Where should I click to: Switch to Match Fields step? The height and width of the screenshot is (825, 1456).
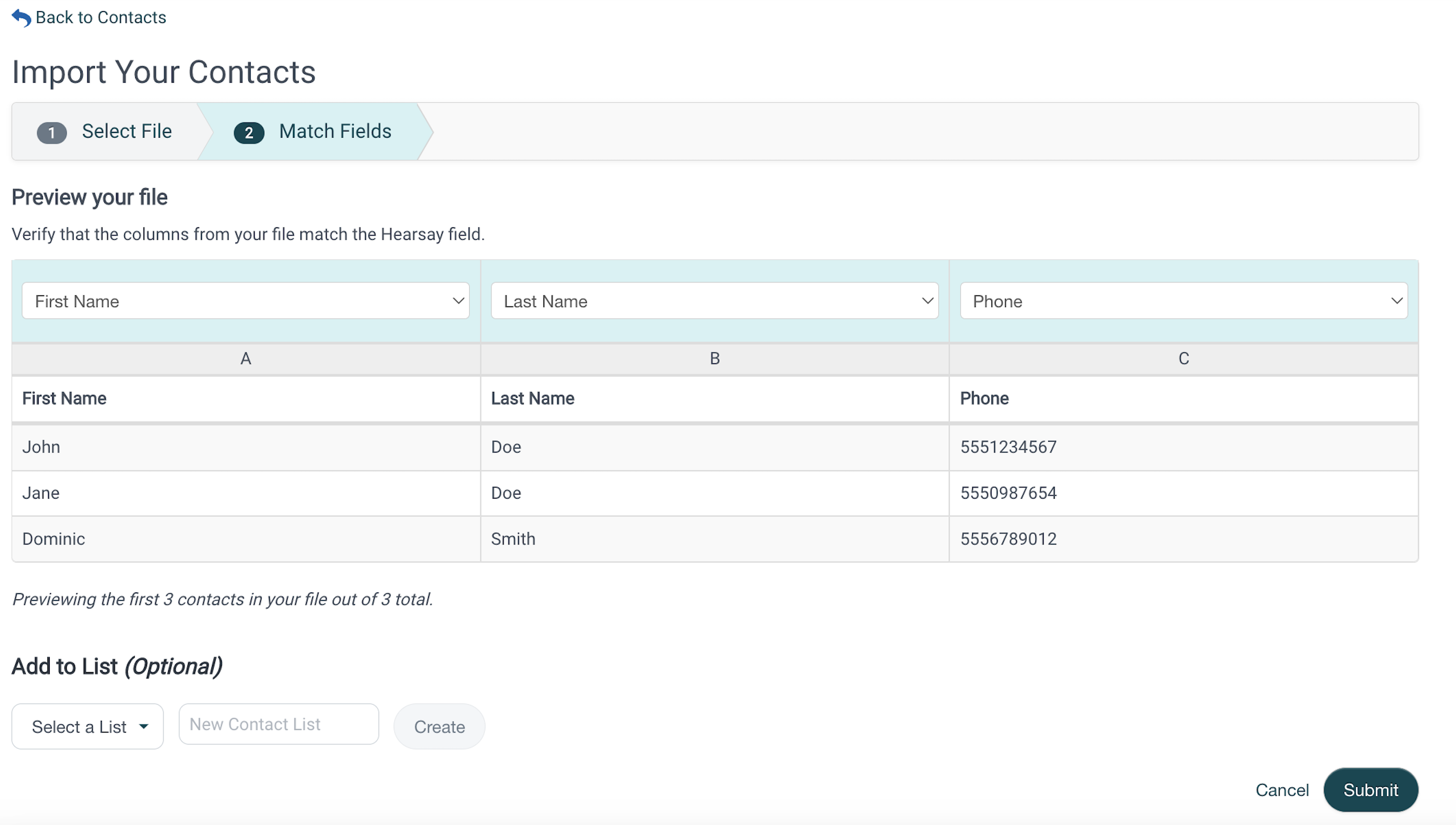pos(335,131)
